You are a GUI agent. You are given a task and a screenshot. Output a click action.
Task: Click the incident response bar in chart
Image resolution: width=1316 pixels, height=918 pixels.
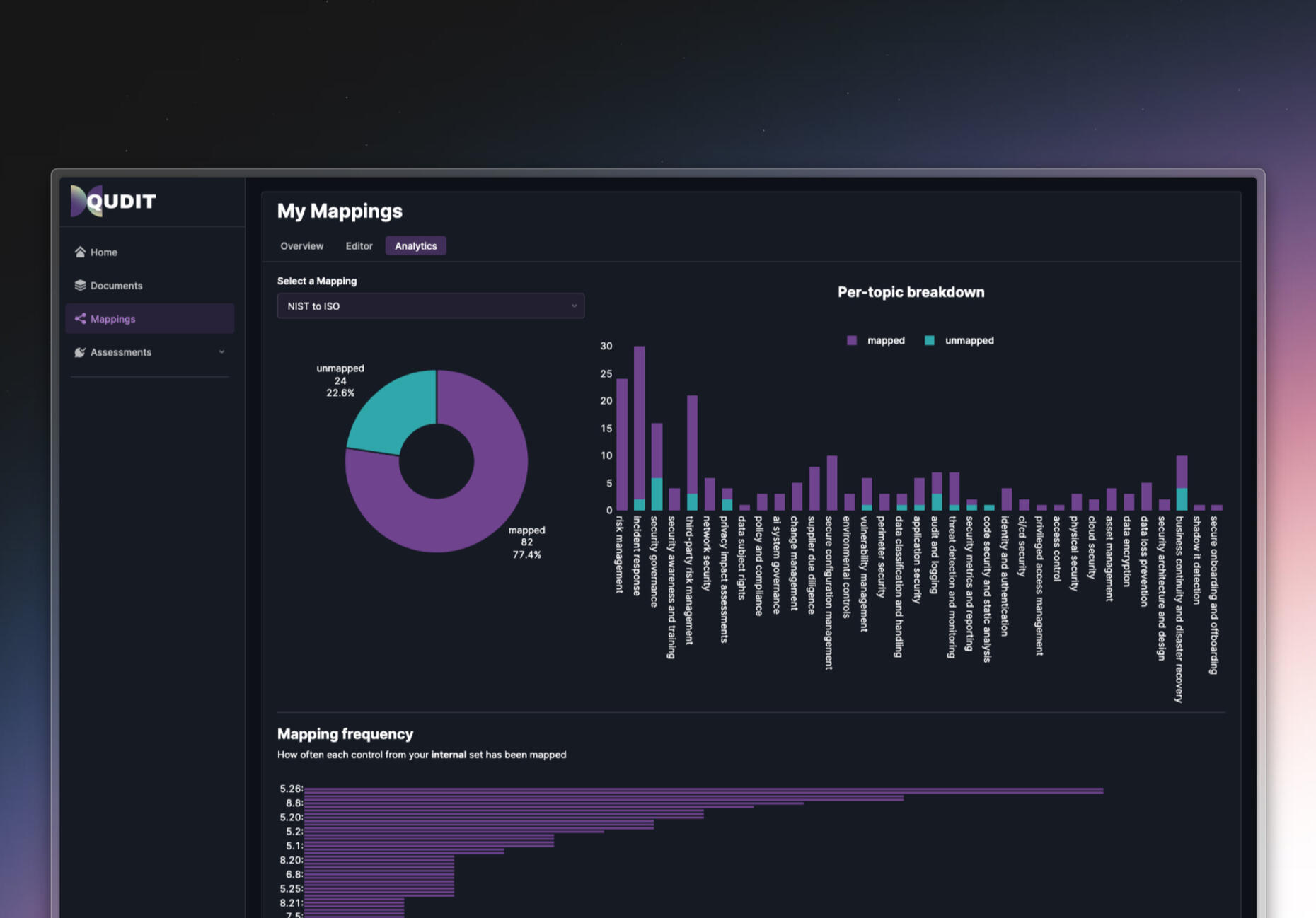[639, 424]
